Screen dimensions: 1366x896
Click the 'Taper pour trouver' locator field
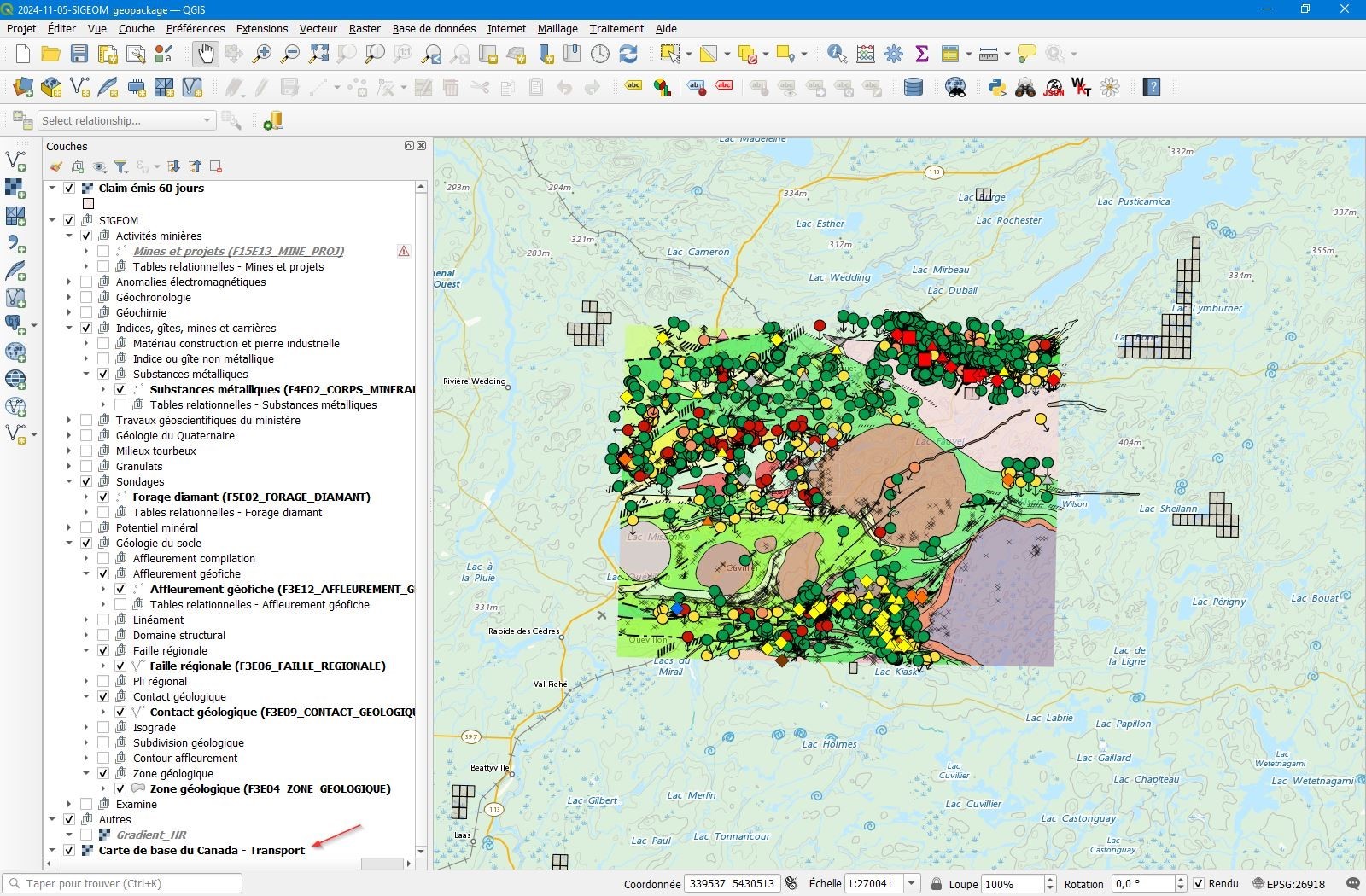coord(122,883)
